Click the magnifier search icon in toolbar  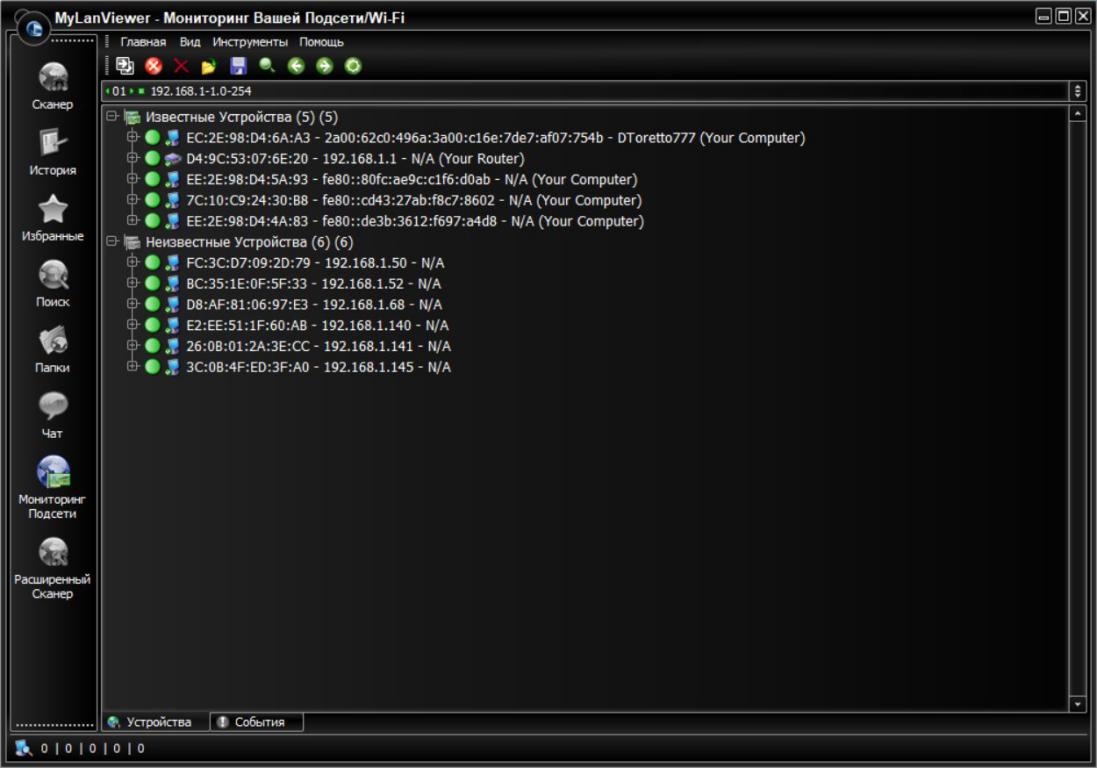pyautogui.click(x=267, y=66)
